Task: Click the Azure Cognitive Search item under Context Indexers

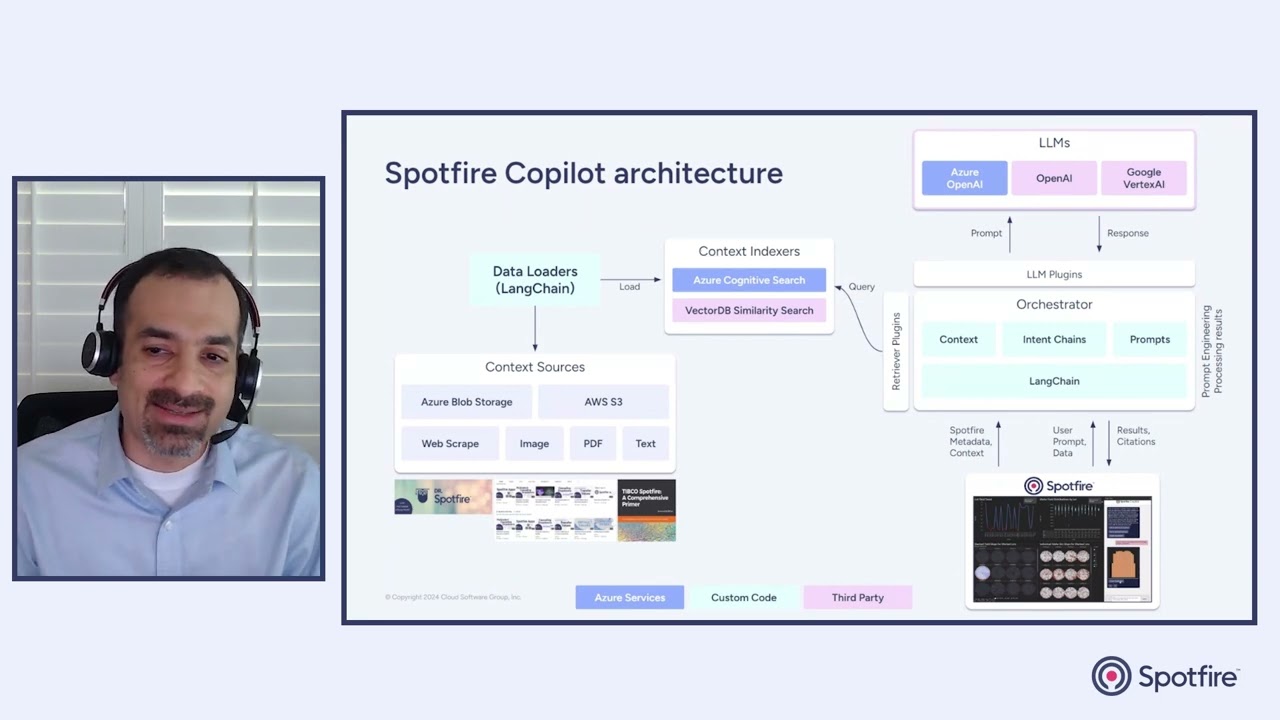Action: click(749, 280)
